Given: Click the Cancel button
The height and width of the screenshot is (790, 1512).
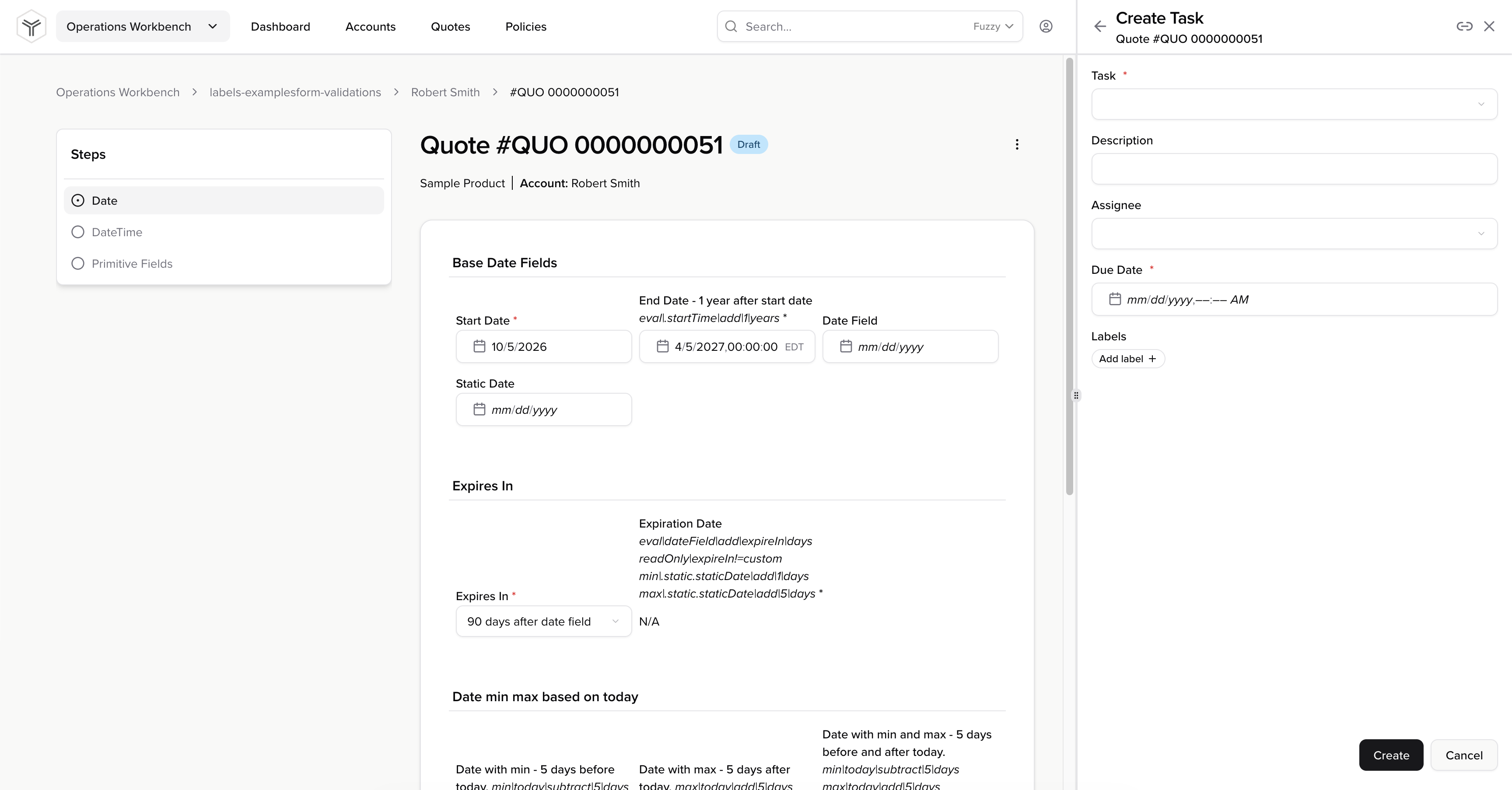Looking at the screenshot, I should point(1464,755).
